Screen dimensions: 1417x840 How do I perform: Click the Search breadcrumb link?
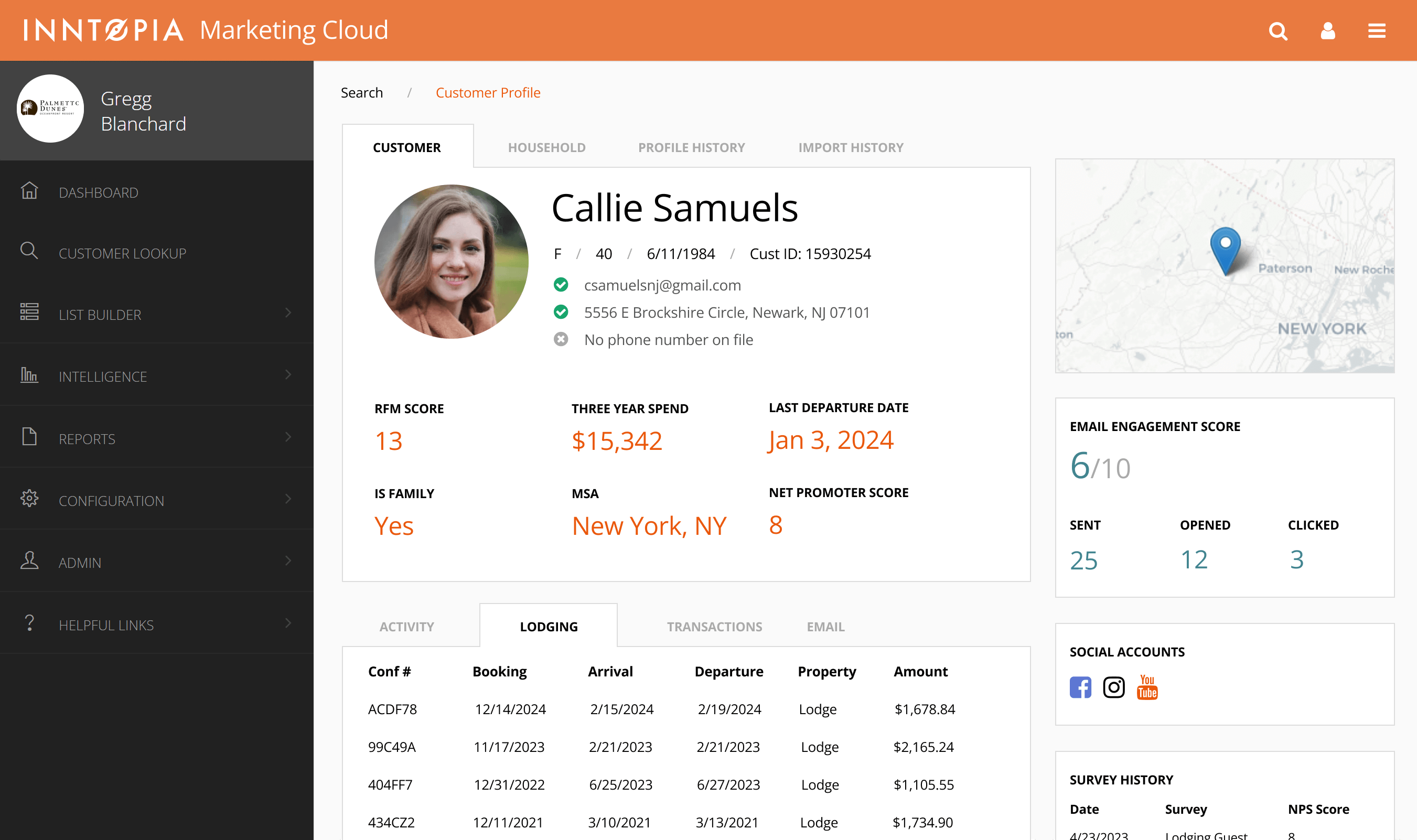[362, 92]
